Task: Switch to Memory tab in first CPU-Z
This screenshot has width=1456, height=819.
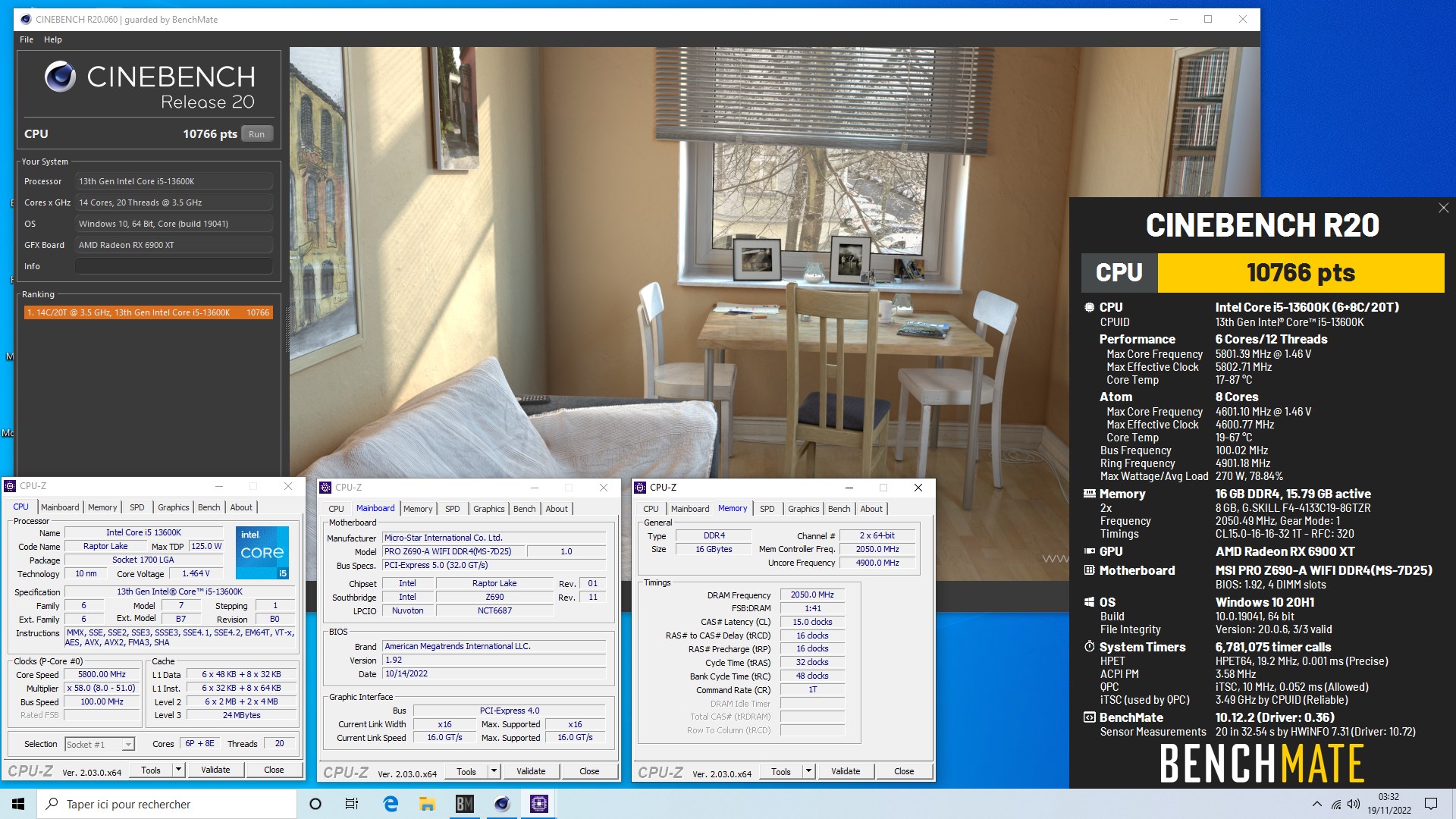Action: coord(102,507)
